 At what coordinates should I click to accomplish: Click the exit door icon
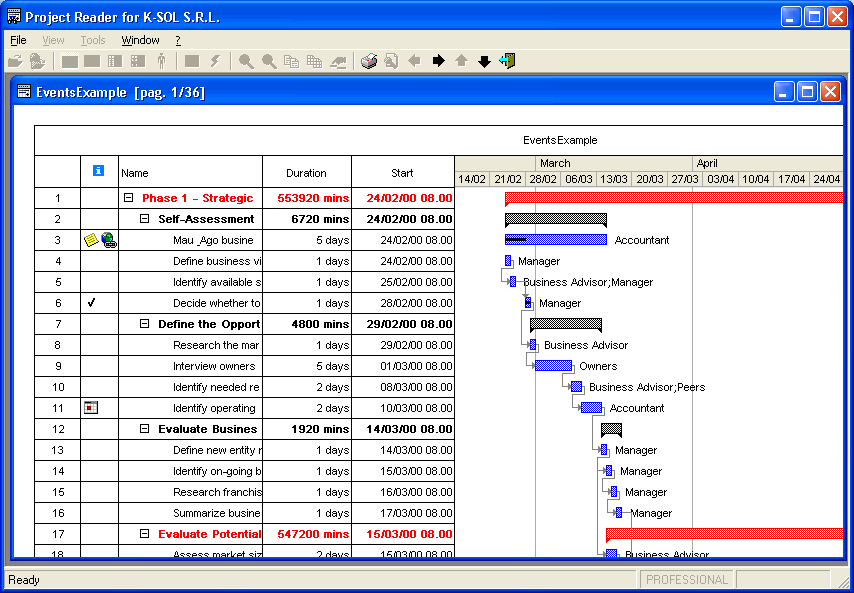(507, 61)
